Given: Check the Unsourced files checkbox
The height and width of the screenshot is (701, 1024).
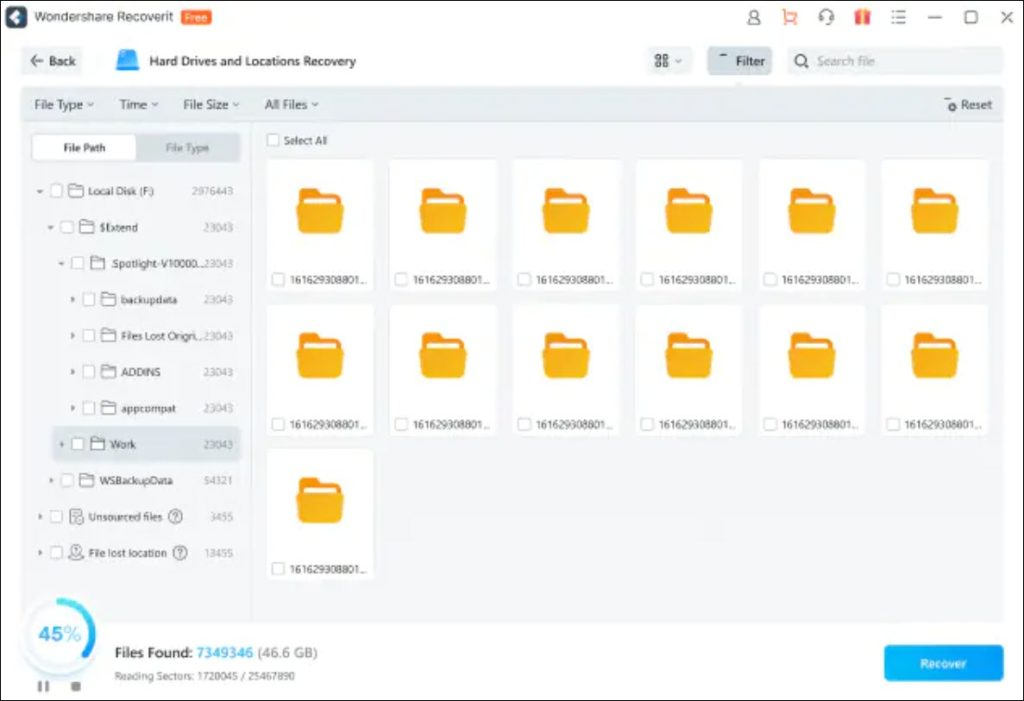Looking at the screenshot, I should (x=56, y=517).
